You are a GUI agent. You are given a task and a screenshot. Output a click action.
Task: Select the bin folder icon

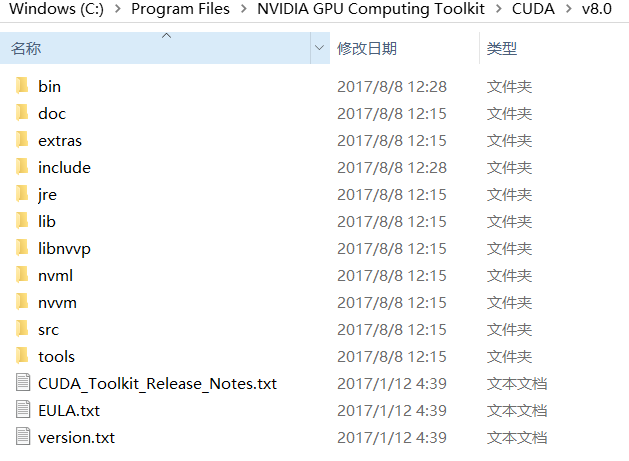22,86
